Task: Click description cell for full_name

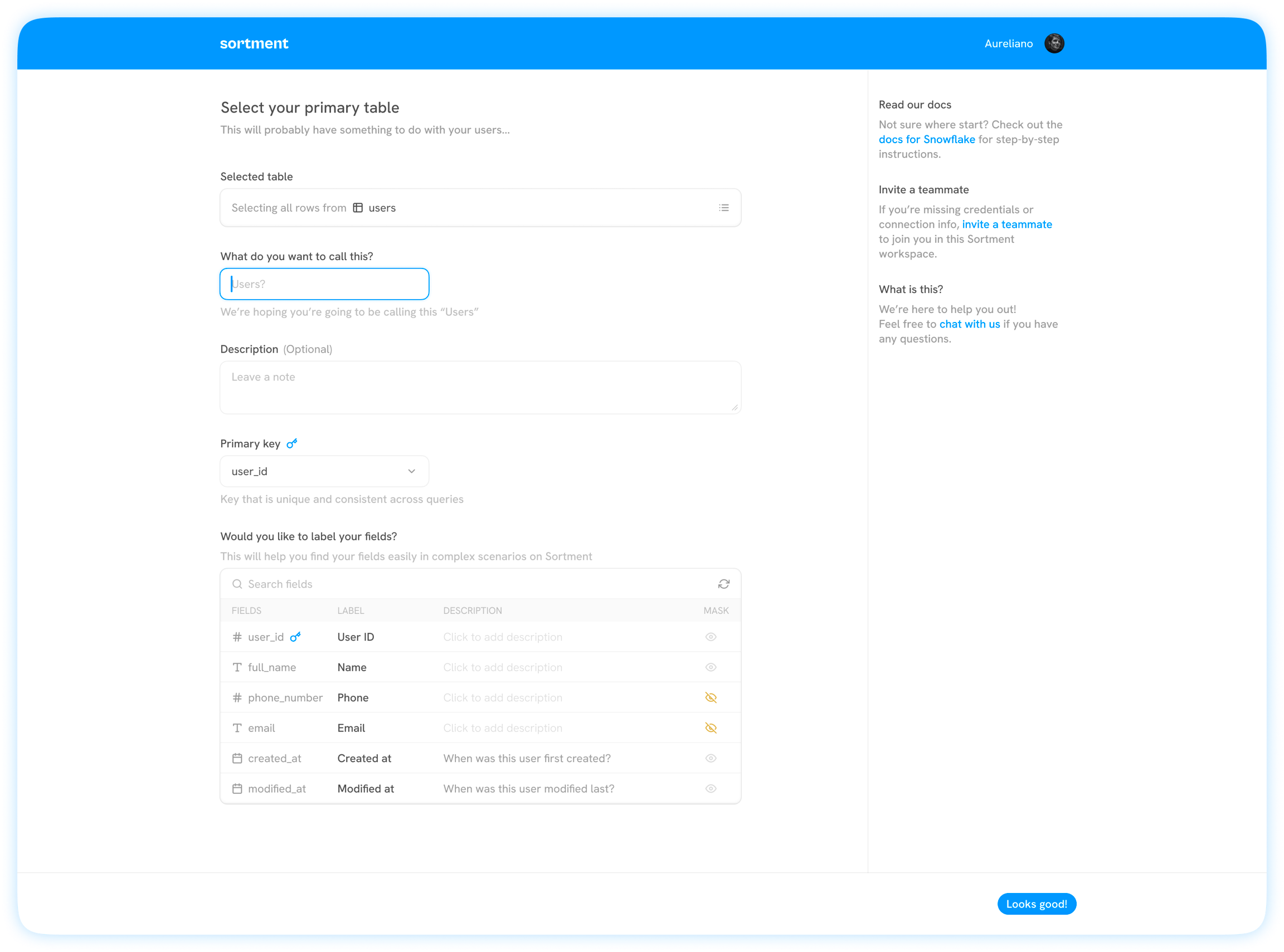Action: pyautogui.click(x=502, y=667)
